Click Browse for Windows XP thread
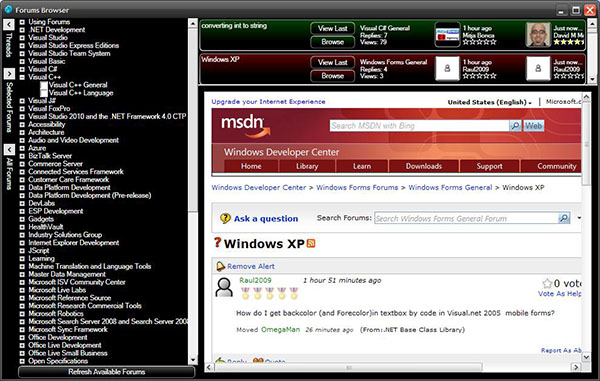Screen dimensions: 600x381 pos(333,76)
